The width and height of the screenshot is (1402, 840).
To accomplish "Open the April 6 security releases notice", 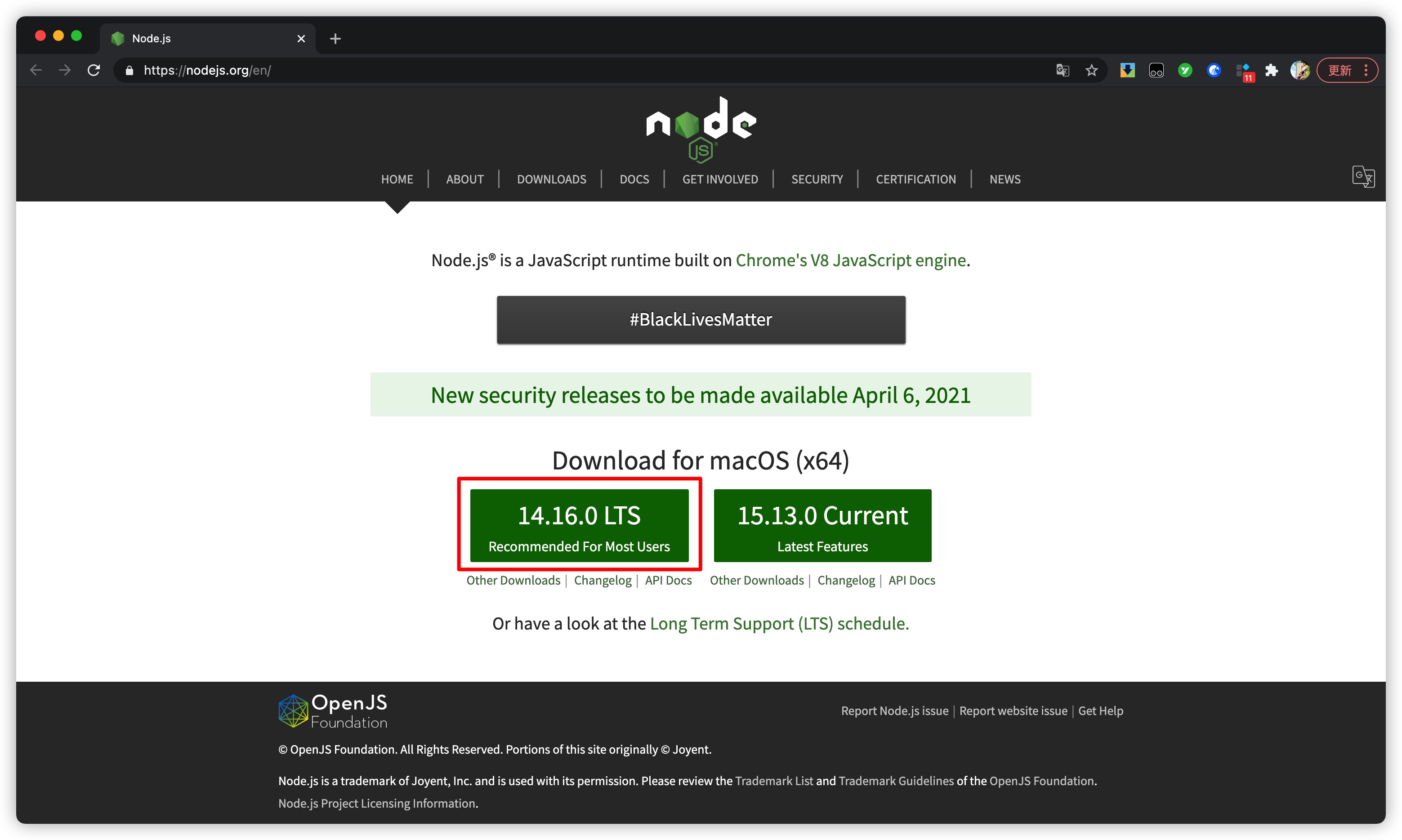I will click(701, 395).
